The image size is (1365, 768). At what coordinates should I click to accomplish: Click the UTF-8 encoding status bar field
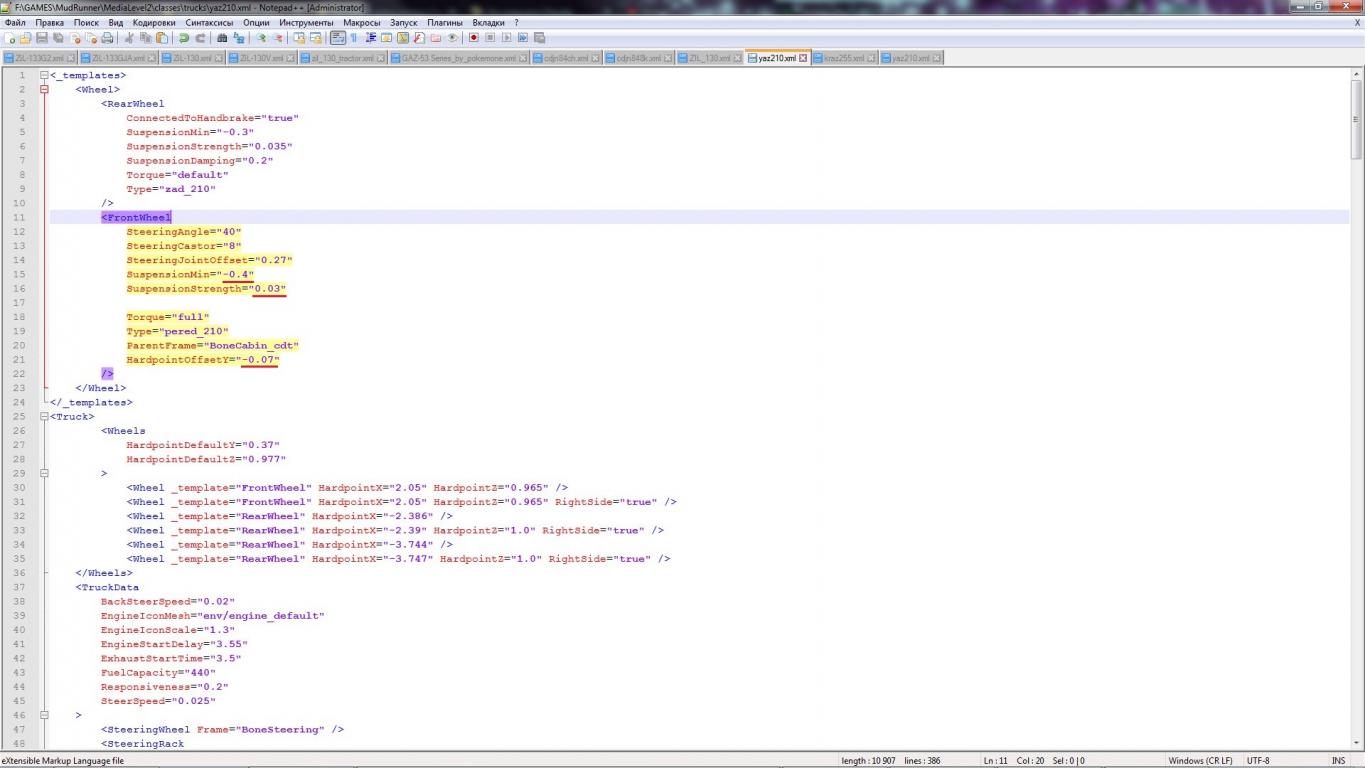coord(1258,761)
